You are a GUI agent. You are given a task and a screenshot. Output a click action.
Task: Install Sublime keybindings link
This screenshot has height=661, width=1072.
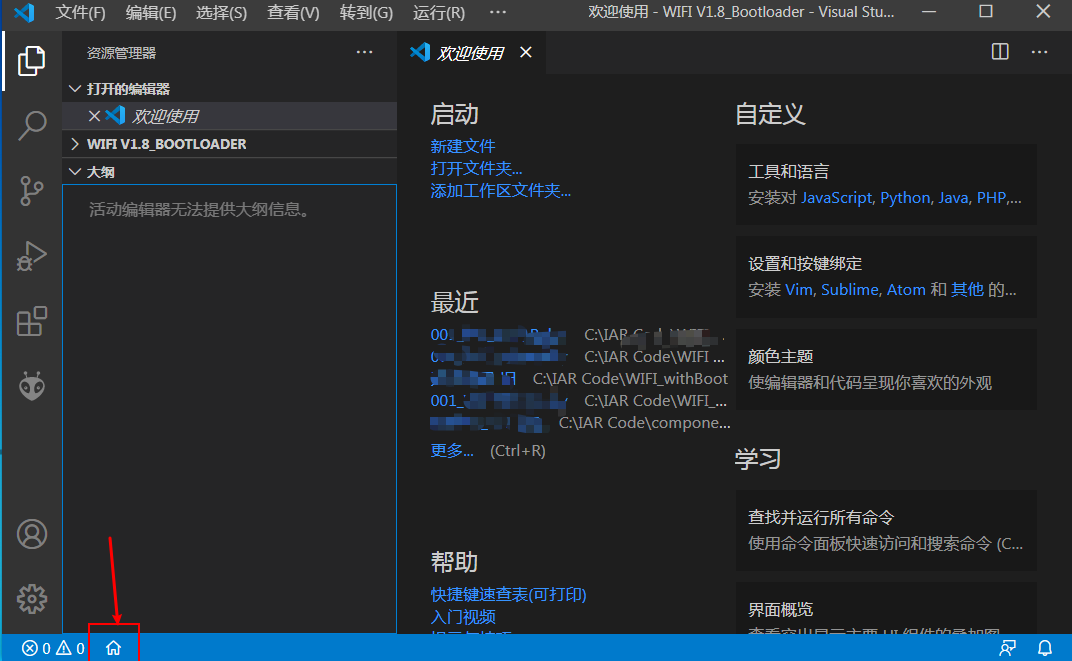click(850, 290)
